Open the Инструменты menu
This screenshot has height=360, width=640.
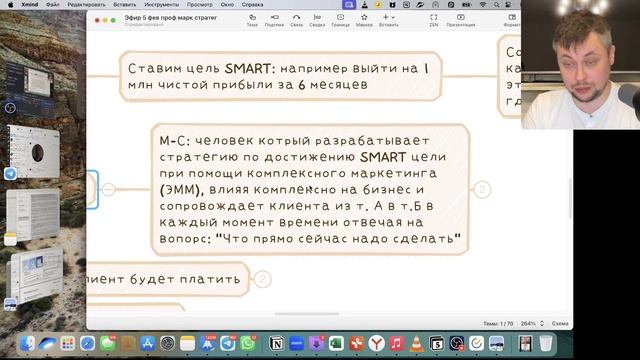[x=162, y=4]
